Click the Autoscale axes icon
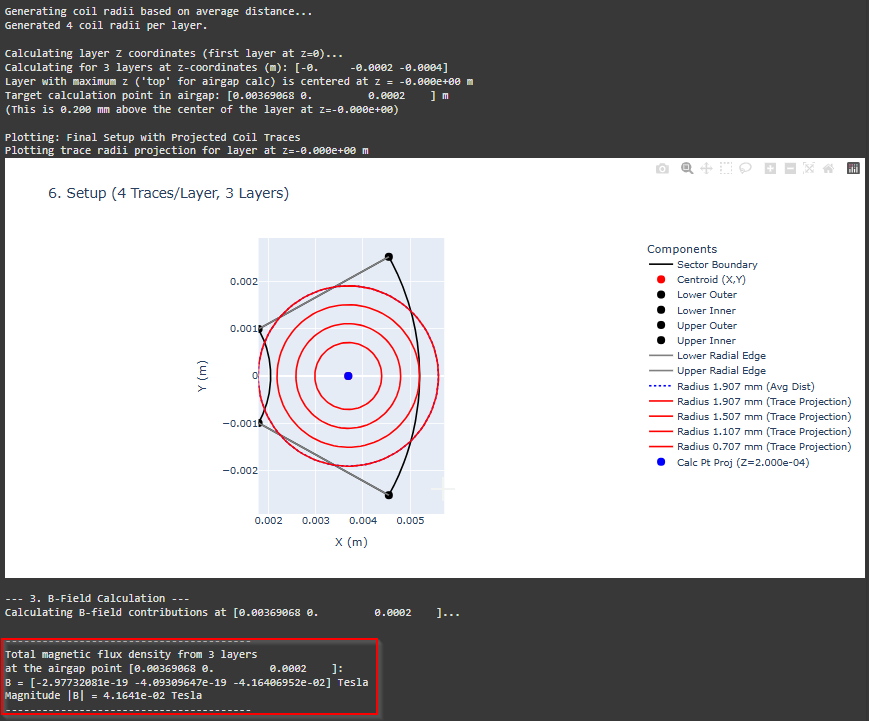Image resolution: width=869 pixels, height=721 pixels. tap(809, 168)
